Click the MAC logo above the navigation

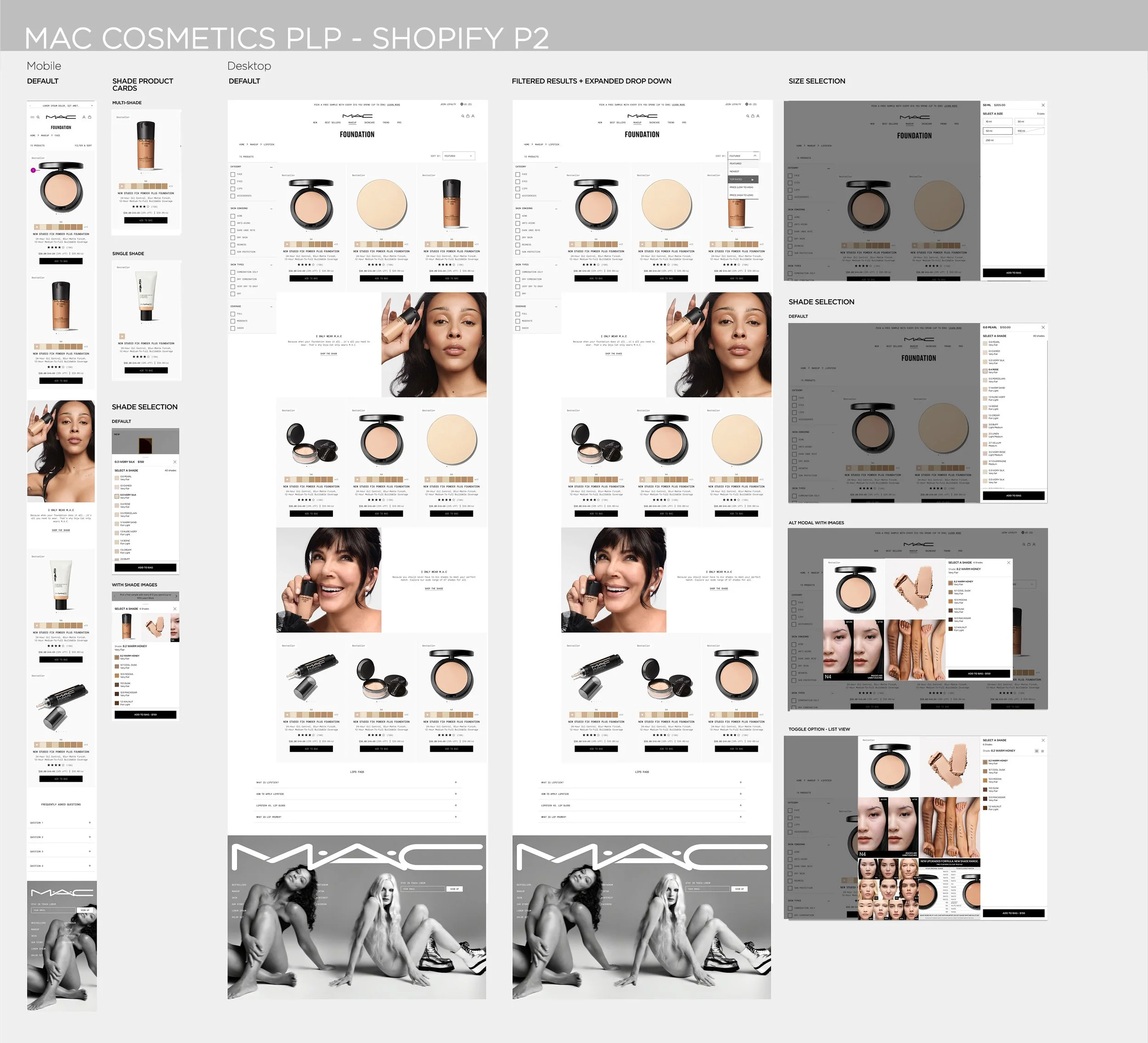pyautogui.click(x=358, y=116)
